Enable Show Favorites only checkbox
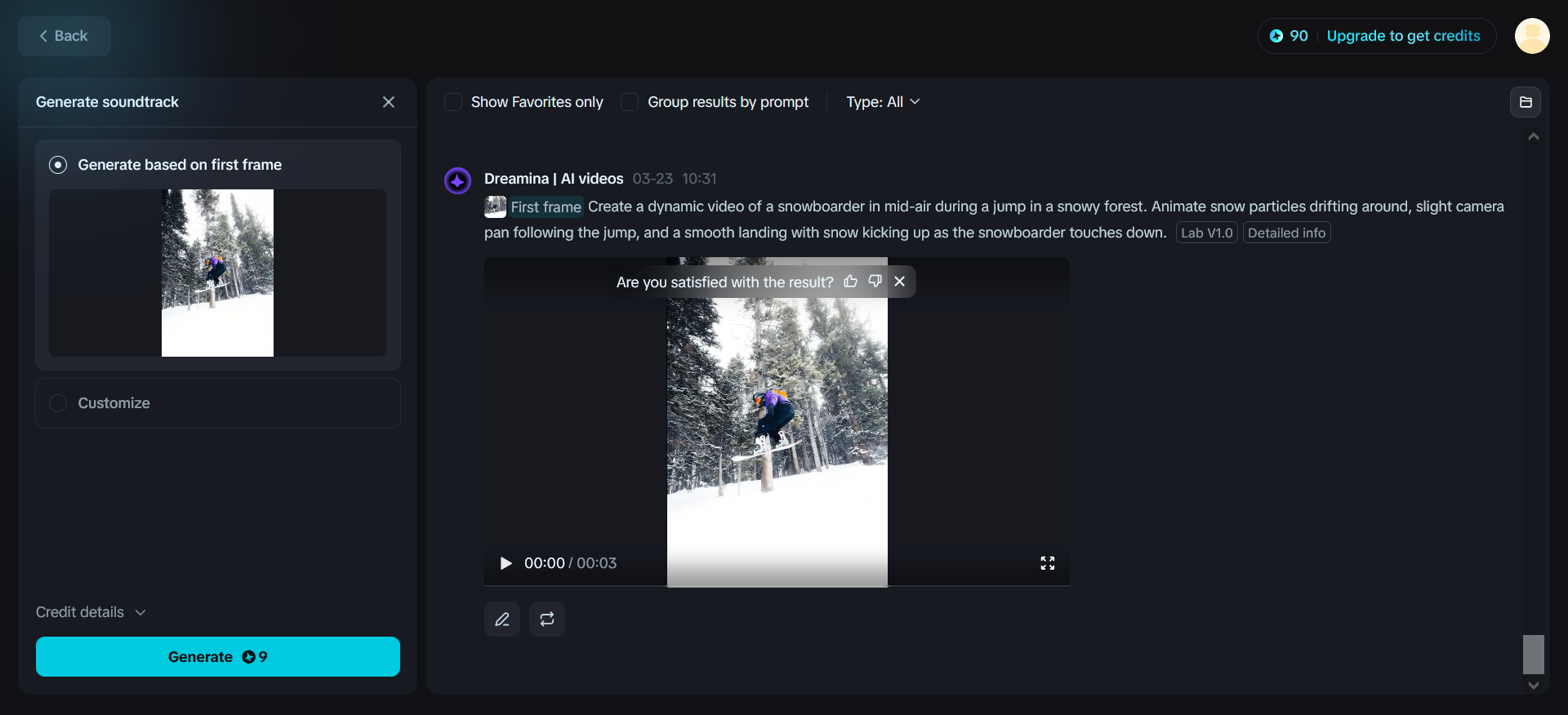1568x715 pixels. pyautogui.click(x=453, y=102)
